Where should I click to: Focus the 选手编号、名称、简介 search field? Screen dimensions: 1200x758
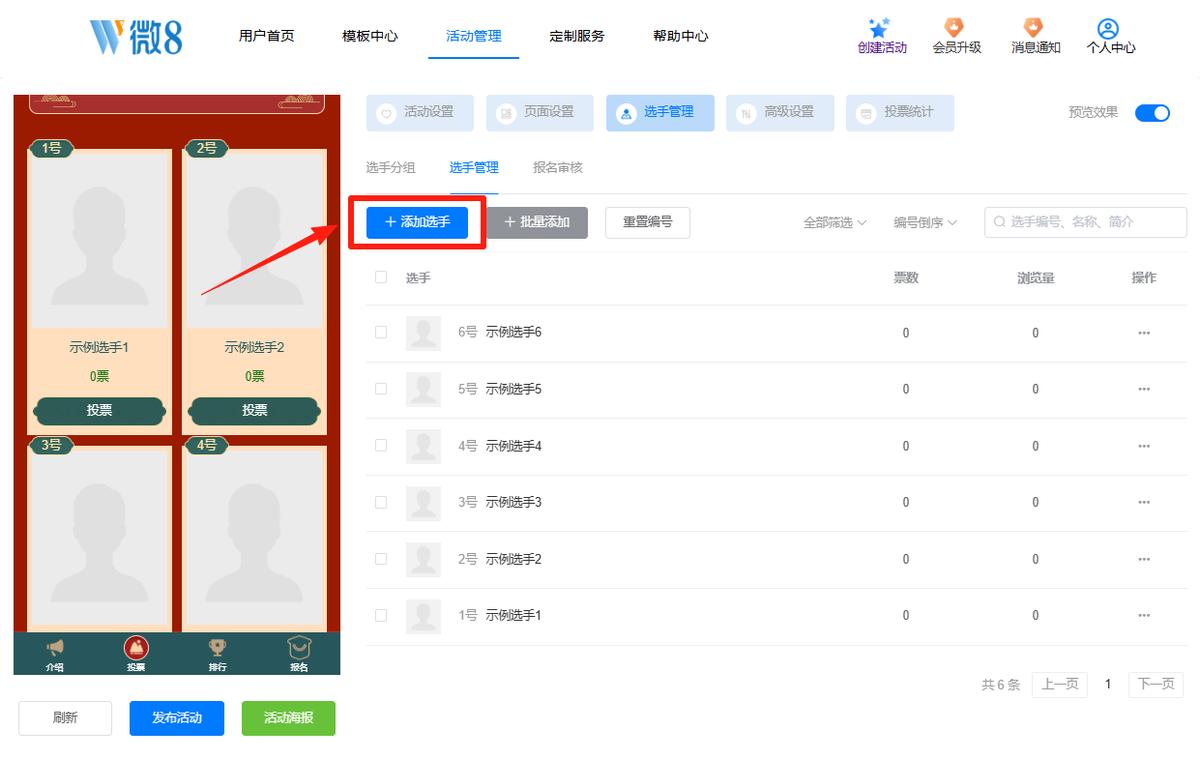coord(1086,222)
